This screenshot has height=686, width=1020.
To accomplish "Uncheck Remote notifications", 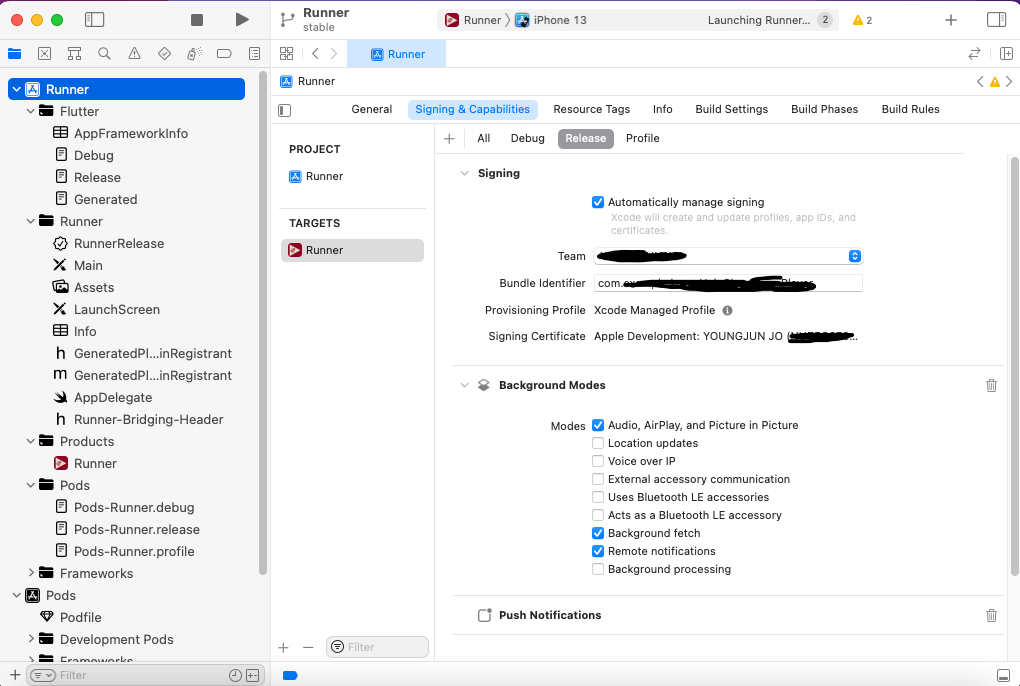I will click(598, 551).
